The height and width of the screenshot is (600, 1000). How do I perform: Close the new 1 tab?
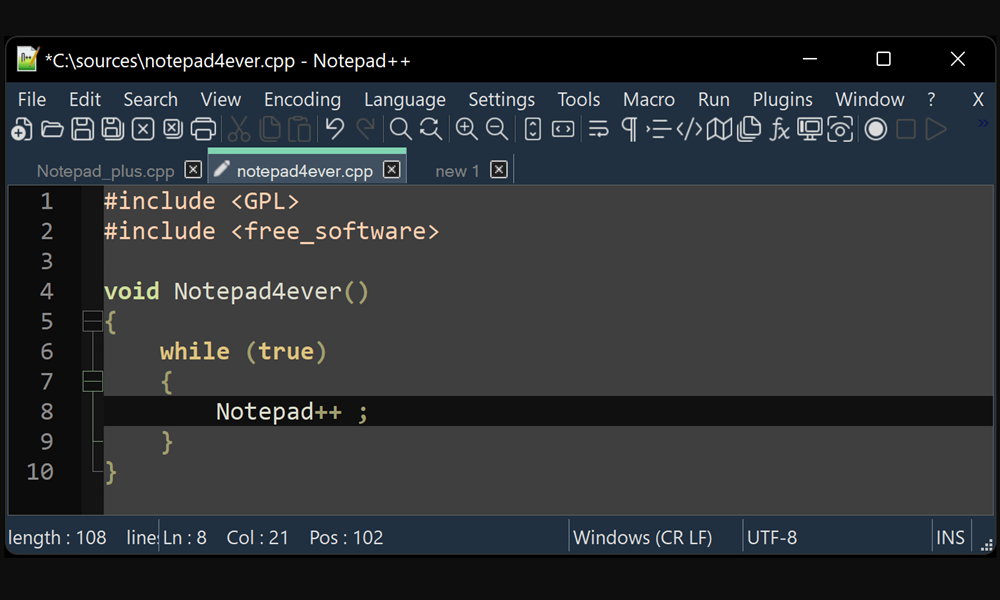499,170
